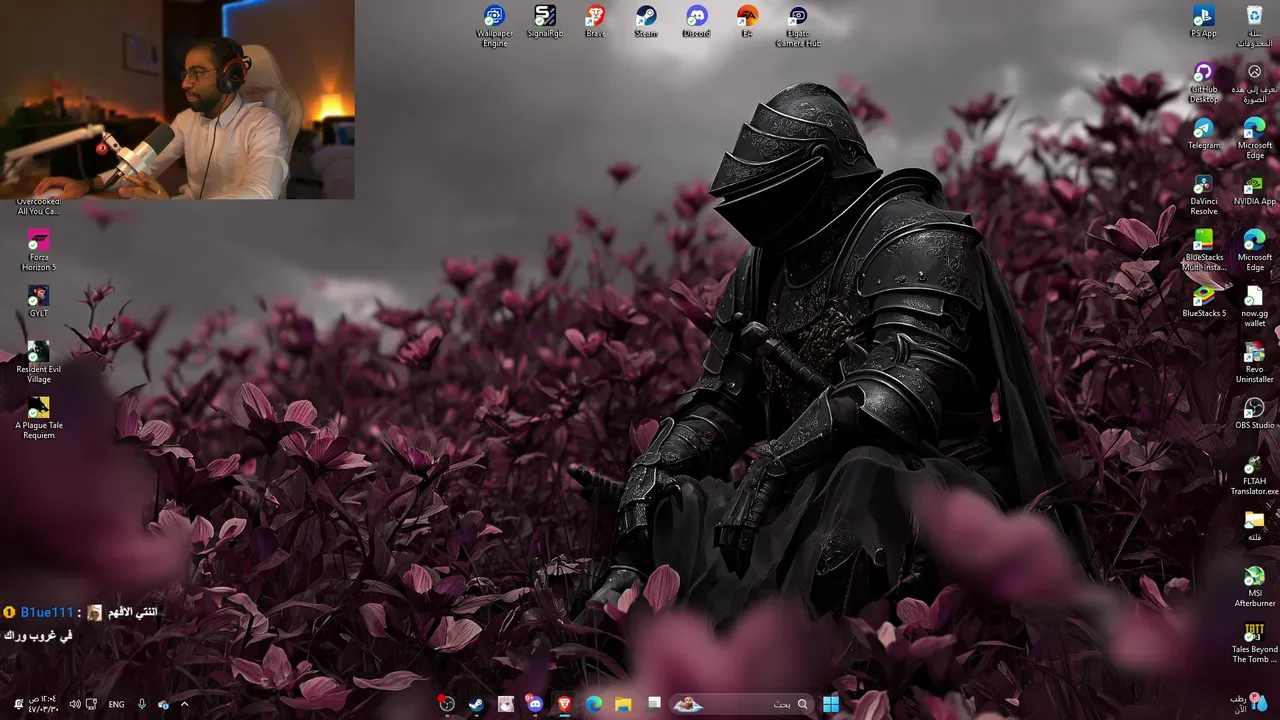Select BlueStacks Multi-Instance Manager icon
This screenshot has height=720, width=1280.
coord(1204,251)
